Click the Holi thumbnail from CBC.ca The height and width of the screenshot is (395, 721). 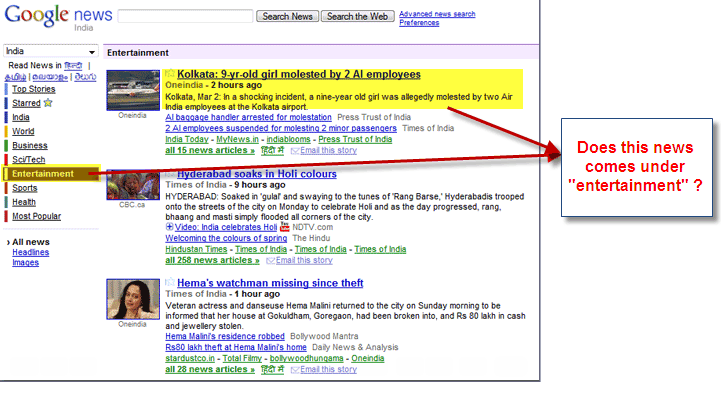133,184
